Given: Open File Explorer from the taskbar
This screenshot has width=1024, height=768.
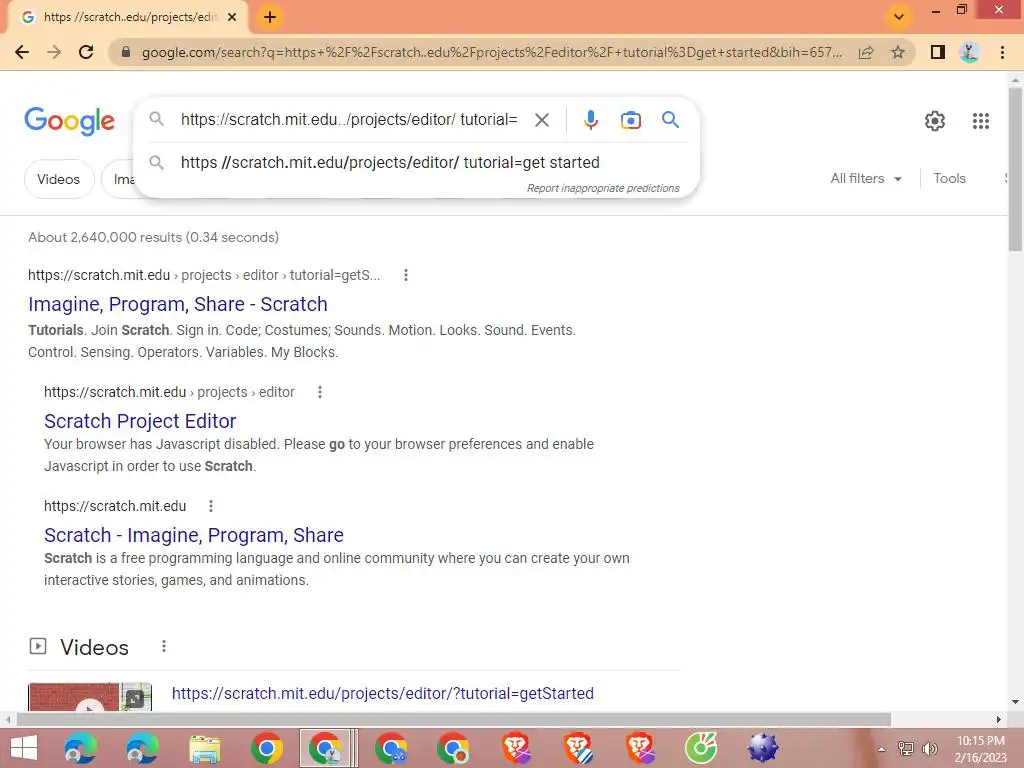Looking at the screenshot, I should pos(204,748).
